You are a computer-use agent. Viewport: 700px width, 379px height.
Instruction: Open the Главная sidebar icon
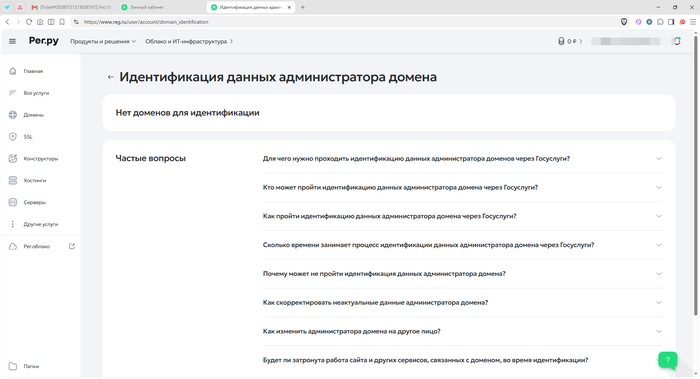(12, 71)
